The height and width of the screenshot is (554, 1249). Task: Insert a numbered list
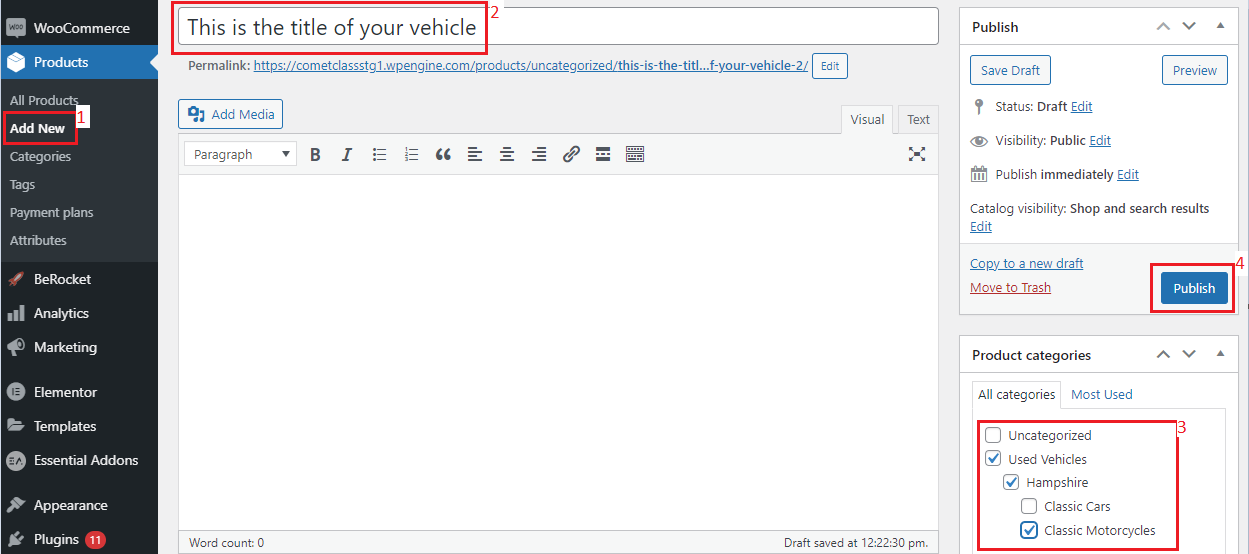(x=411, y=155)
